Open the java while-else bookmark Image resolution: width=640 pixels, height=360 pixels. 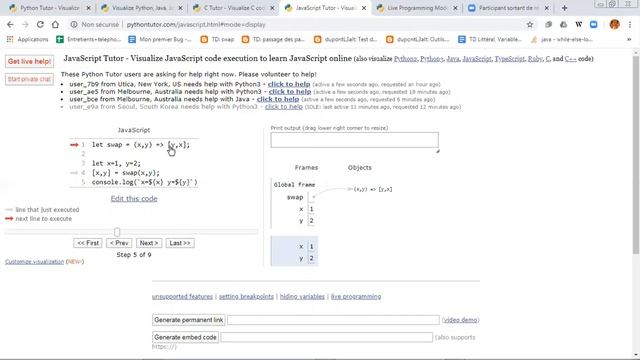tap(562, 40)
